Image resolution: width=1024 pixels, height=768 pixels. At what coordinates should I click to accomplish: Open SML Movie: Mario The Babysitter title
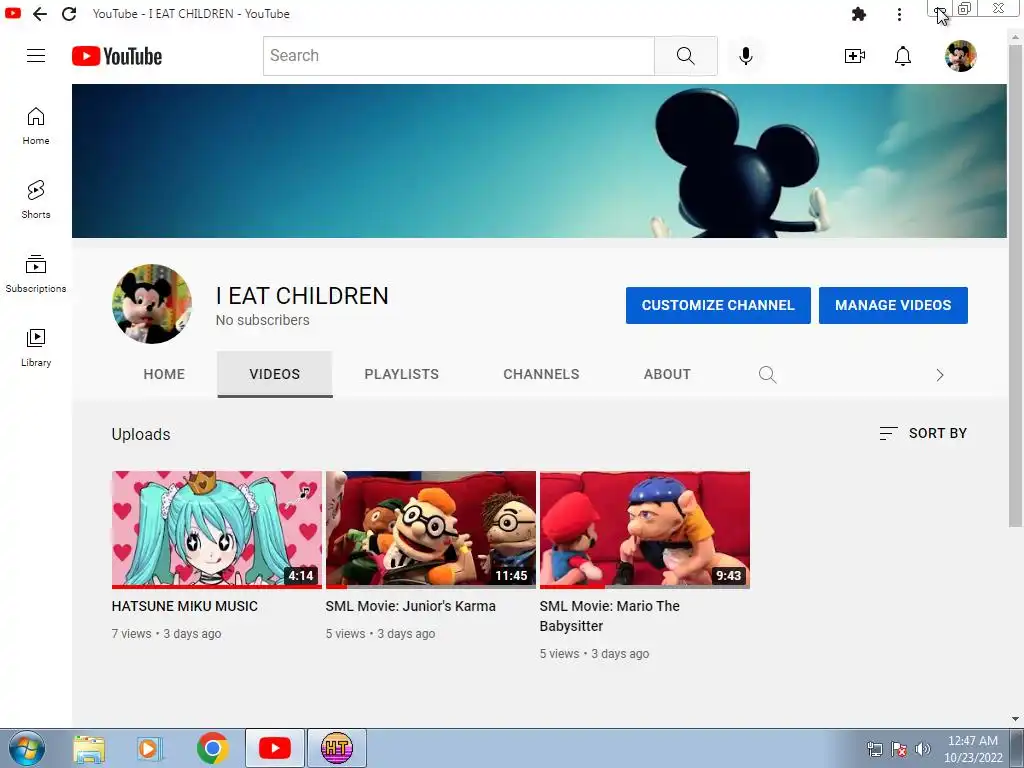(609, 616)
